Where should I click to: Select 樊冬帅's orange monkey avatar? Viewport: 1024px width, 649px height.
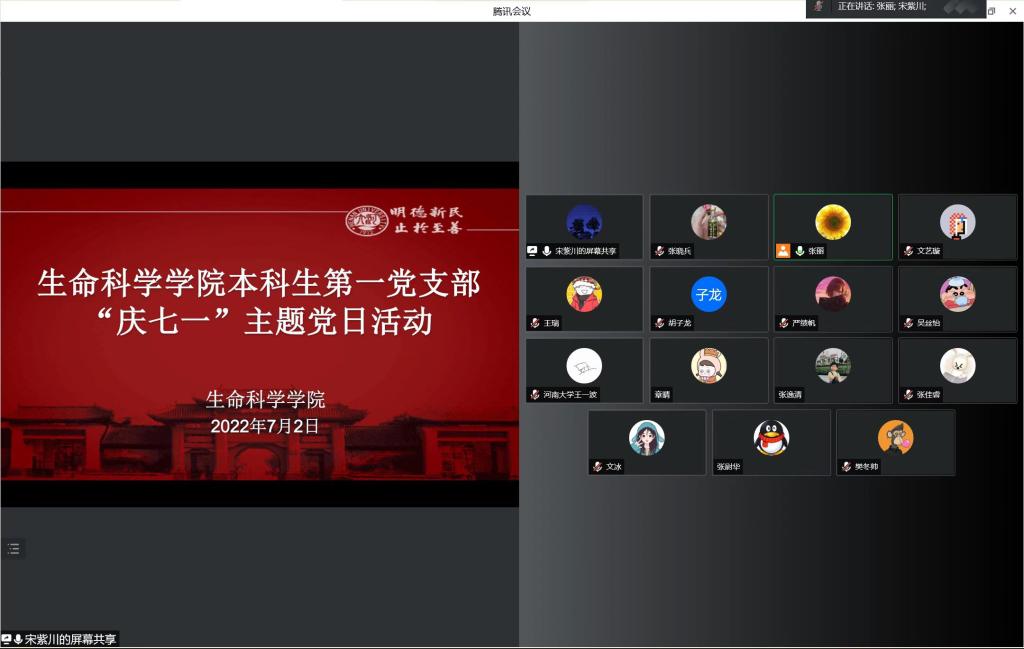(x=895, y=437)
